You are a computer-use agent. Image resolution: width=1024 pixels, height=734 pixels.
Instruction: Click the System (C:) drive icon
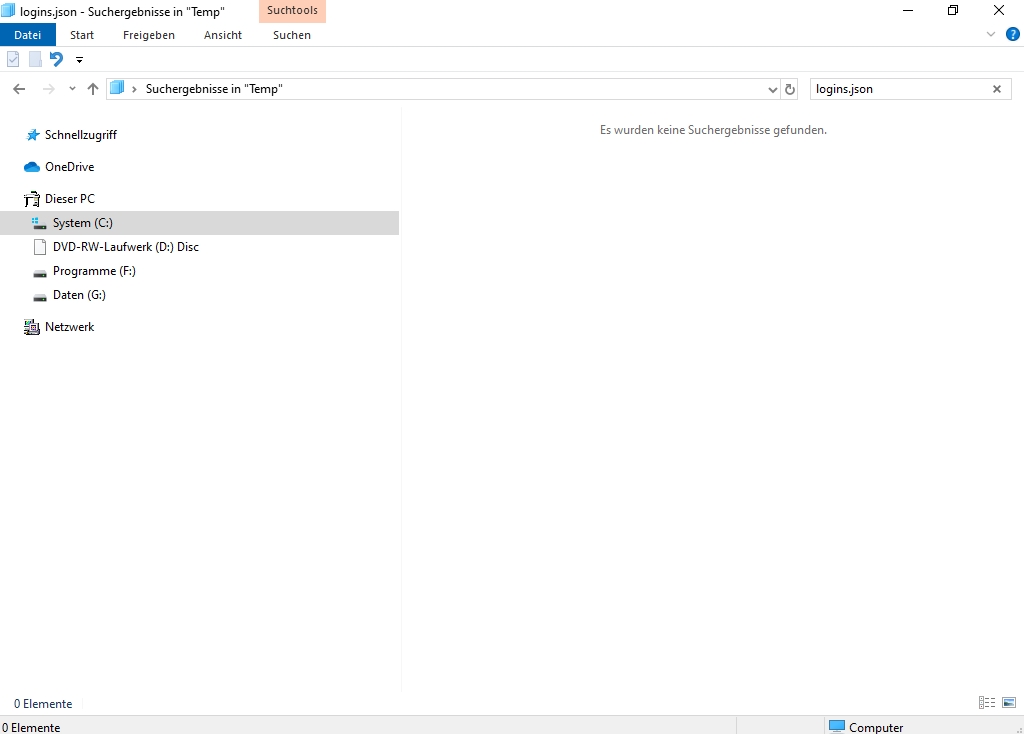click(39, 223)
